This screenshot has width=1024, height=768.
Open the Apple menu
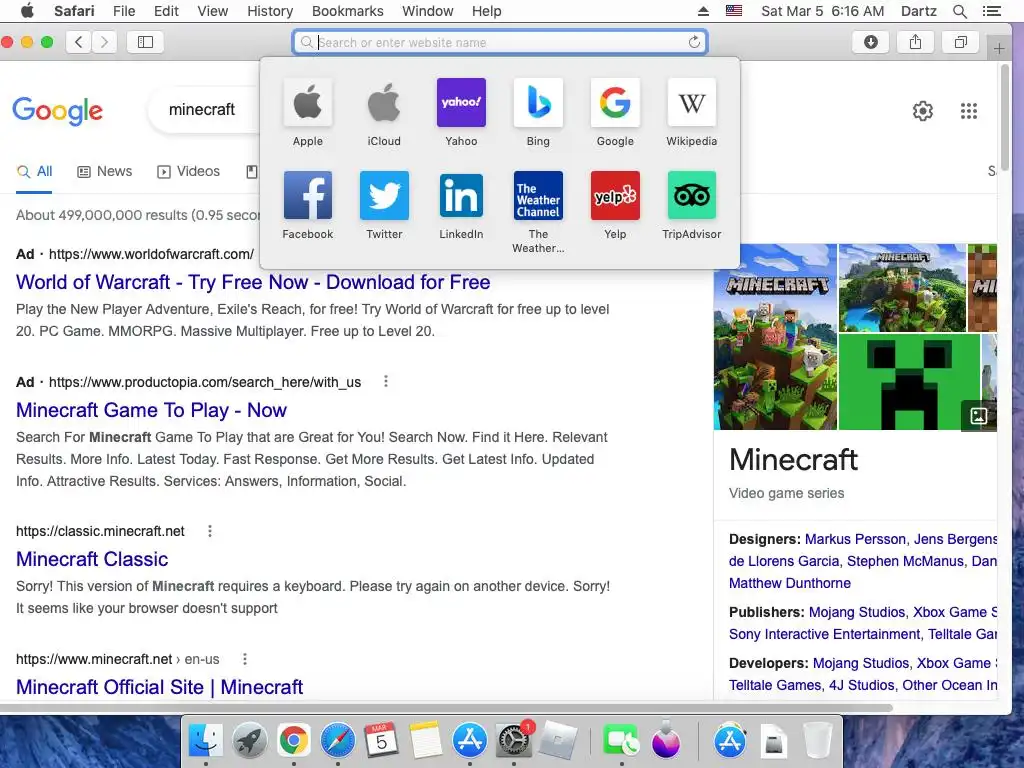27,11
